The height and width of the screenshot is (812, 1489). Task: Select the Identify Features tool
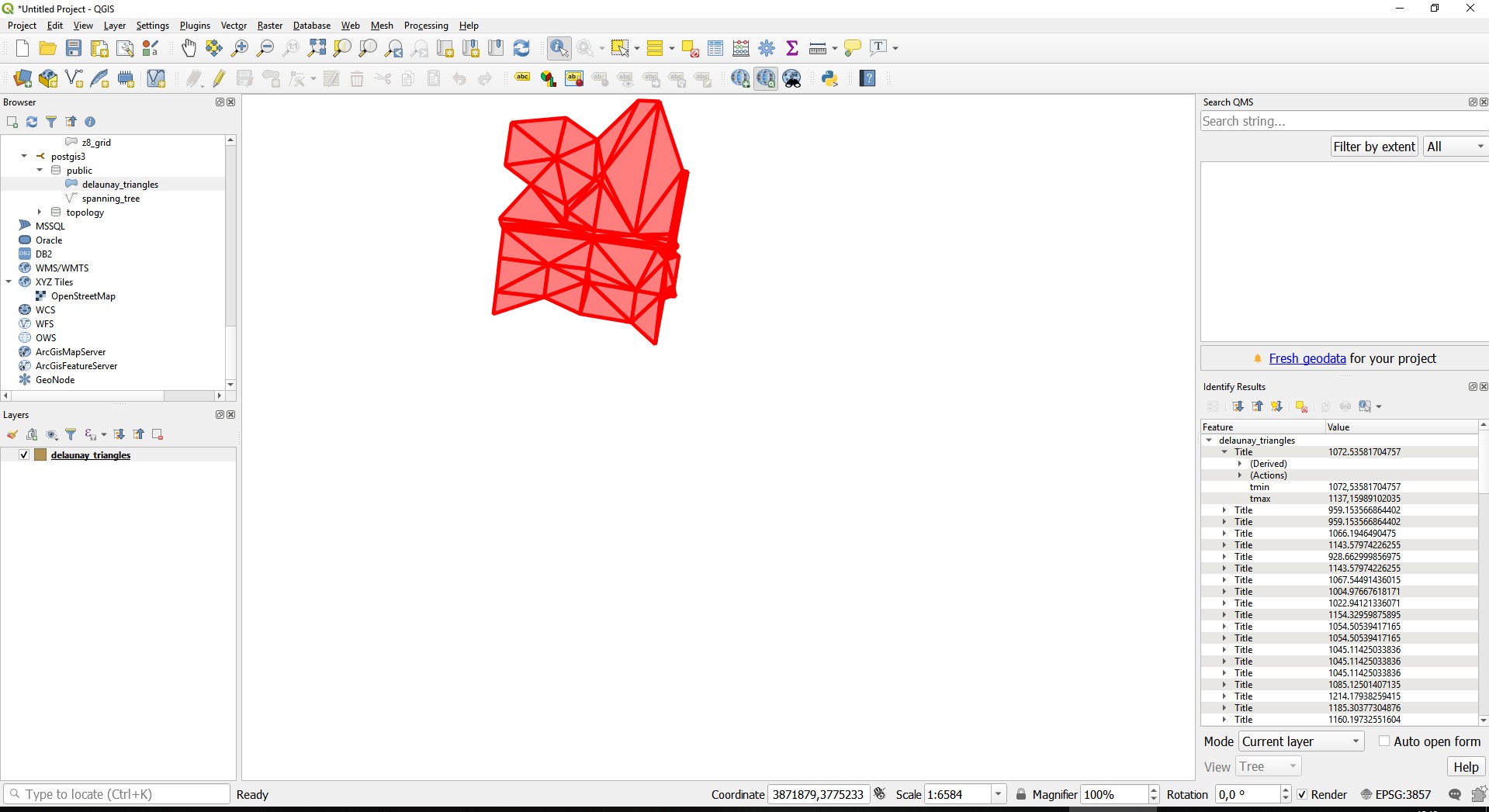558,47
